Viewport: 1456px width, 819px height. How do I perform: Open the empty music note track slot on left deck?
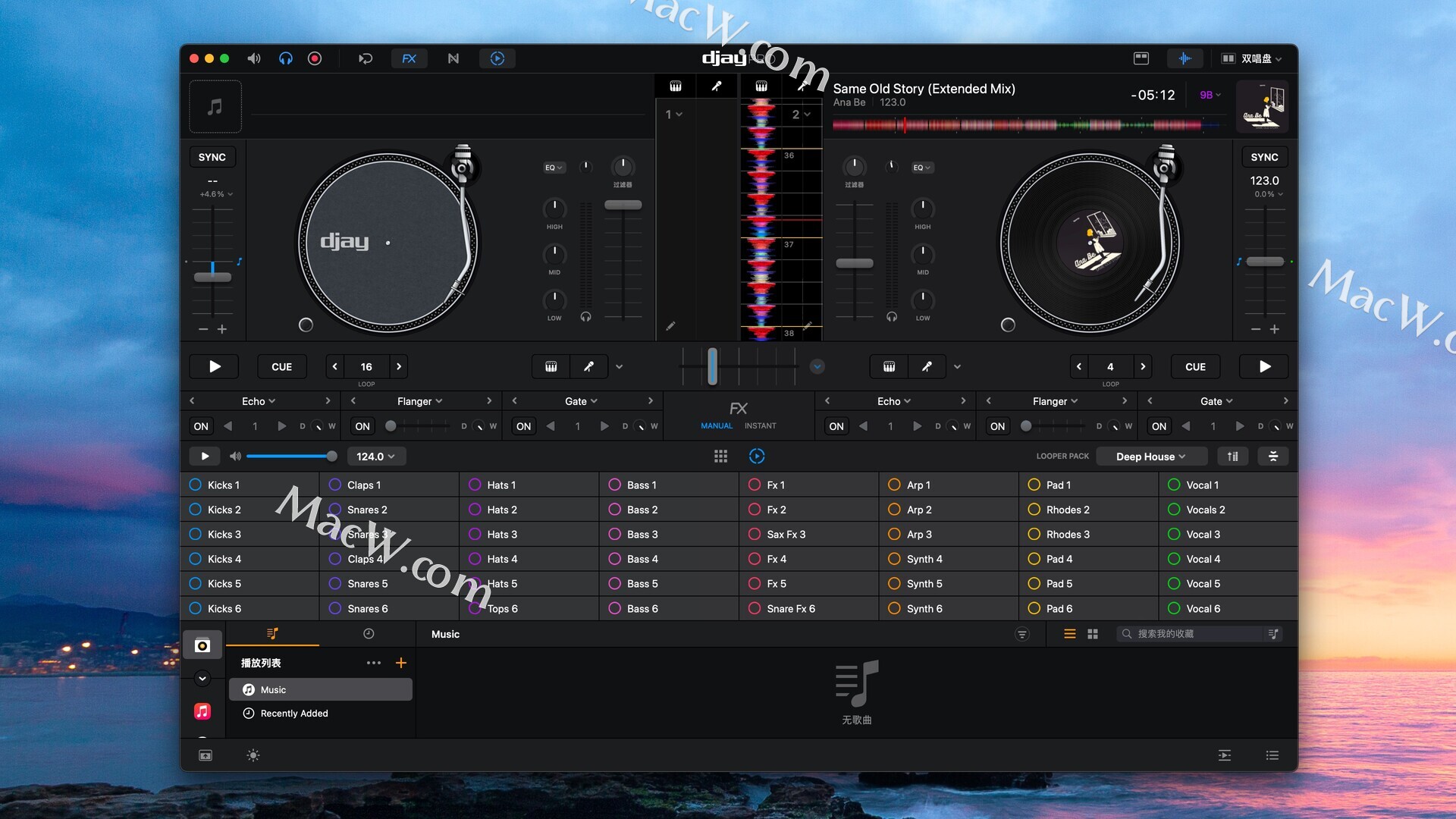click(215, 107)
